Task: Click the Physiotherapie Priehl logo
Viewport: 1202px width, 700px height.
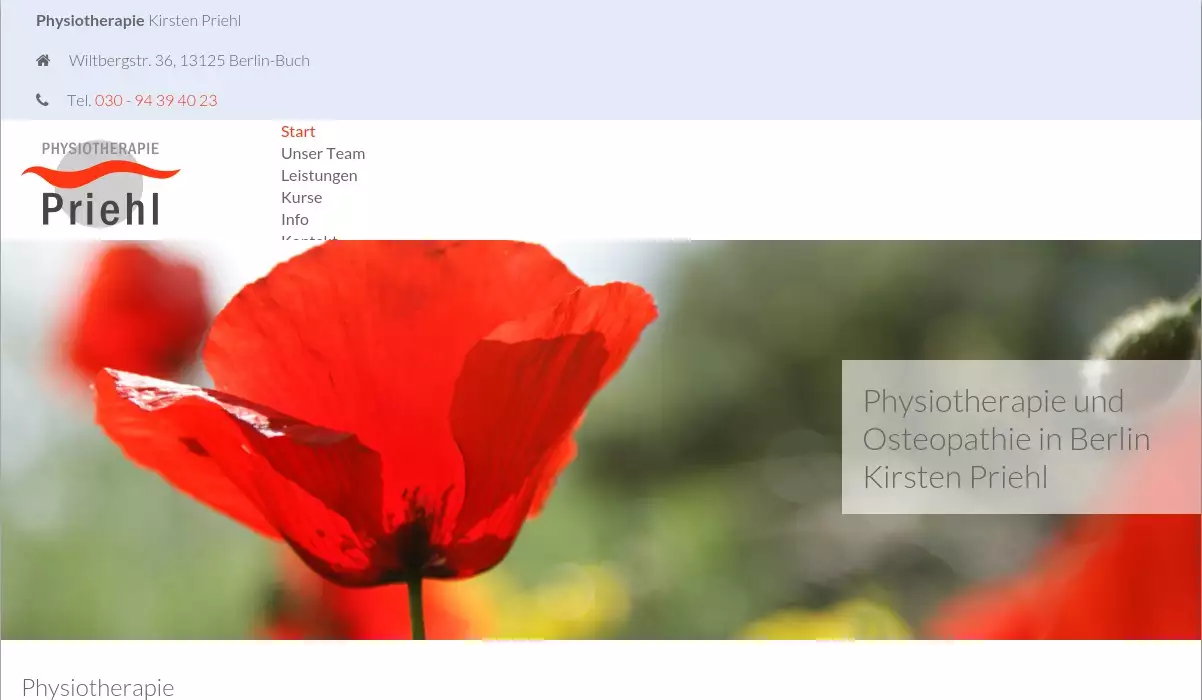Action: pyautogui.click(x=100, y=183)
